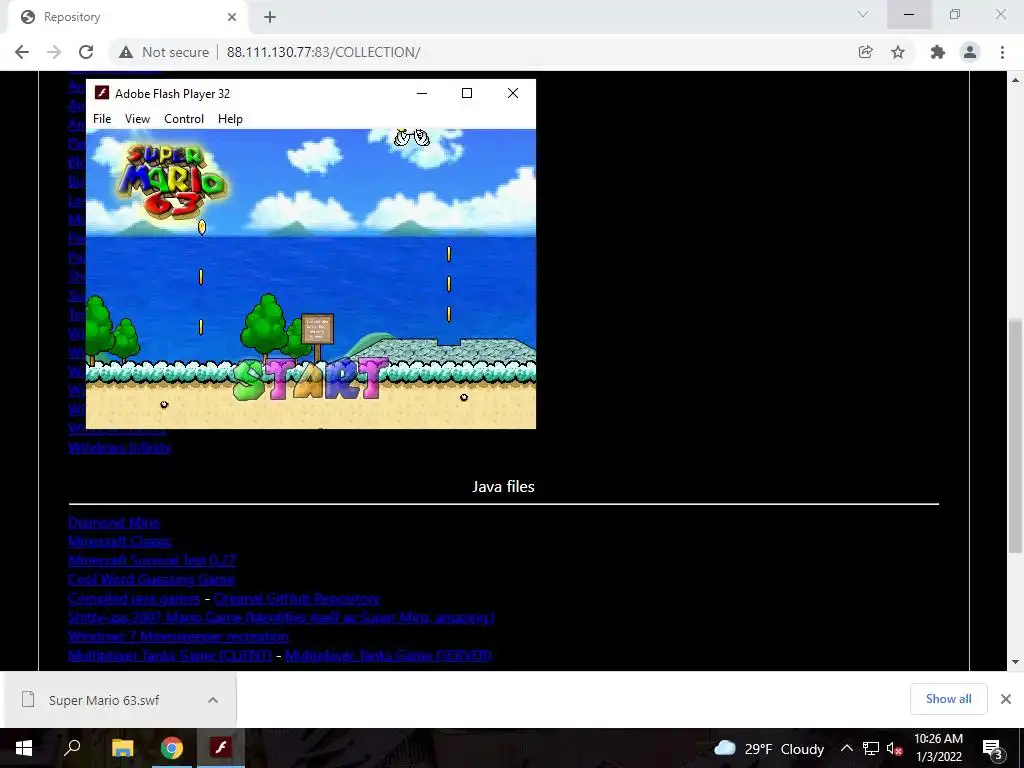
Task: Open the Compiled java games link
Action: pos(134,598)
